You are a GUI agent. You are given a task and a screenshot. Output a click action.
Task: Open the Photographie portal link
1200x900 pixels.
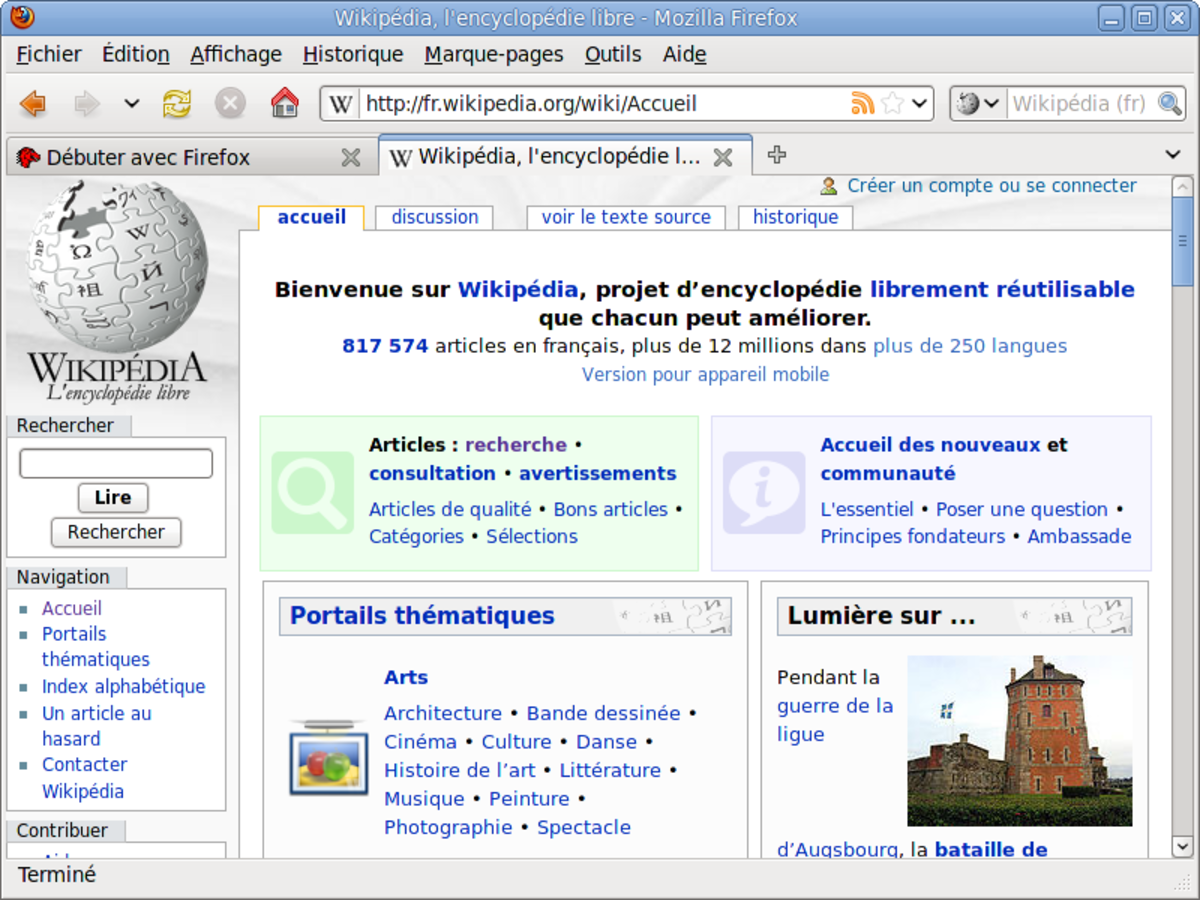tap(448, 827)
